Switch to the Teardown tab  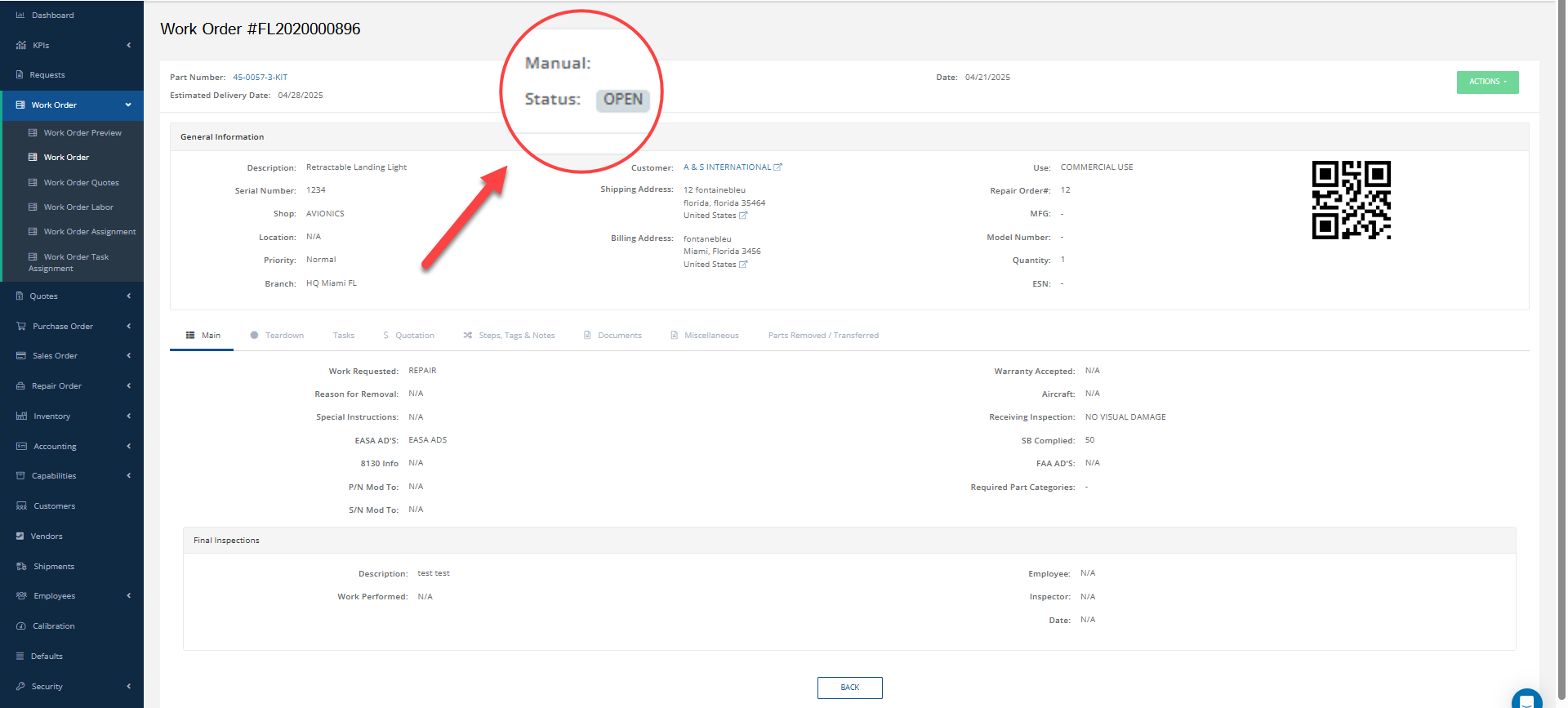(277, 336)
